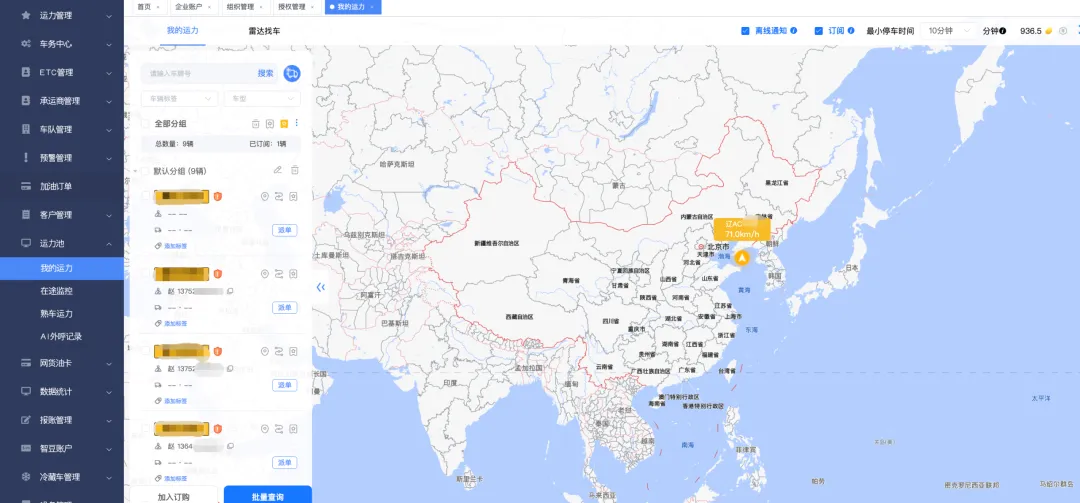The height and width of the screenshot is (503, 1080).
Task: Click 派单 on the first vehicle card
Action: pos(285,230)
